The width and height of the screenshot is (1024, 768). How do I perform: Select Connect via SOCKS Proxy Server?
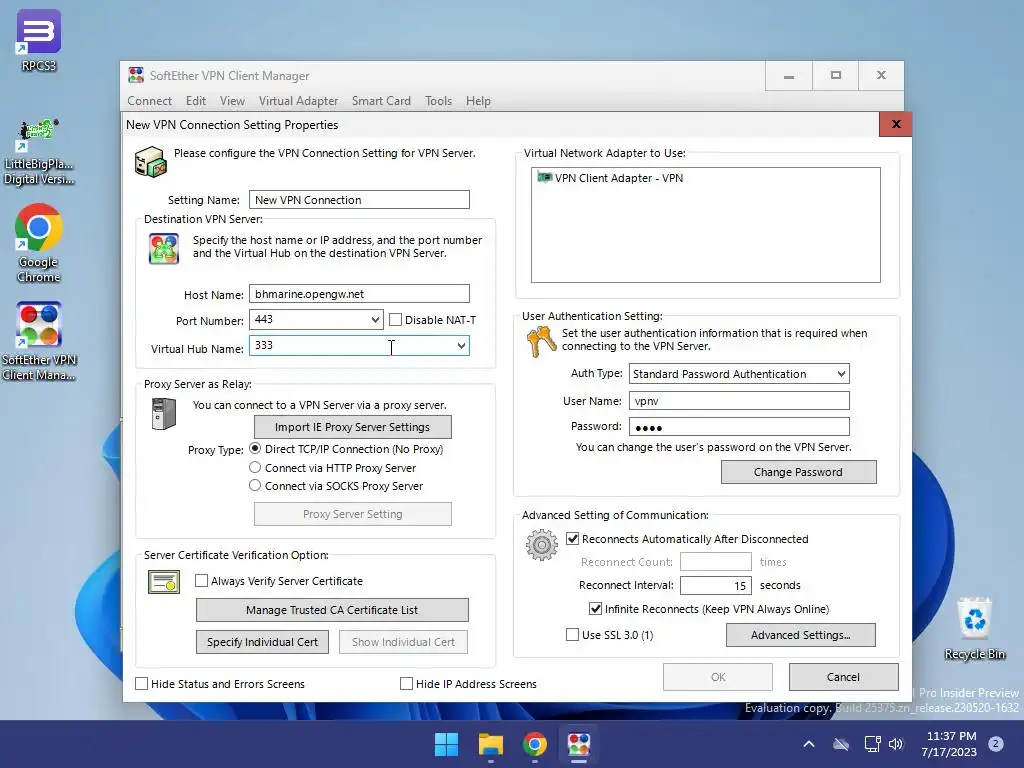pos(255,486)
